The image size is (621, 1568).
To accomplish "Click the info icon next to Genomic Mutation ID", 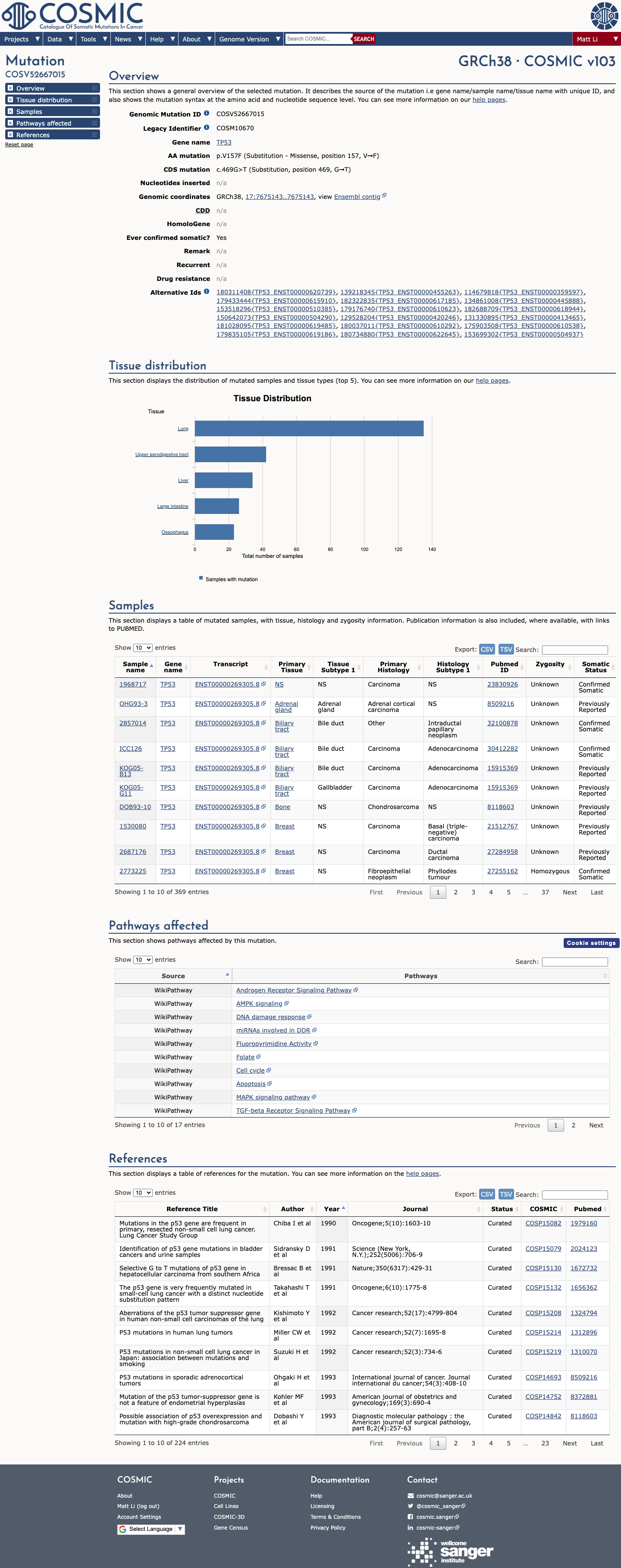I will [207, 113].
